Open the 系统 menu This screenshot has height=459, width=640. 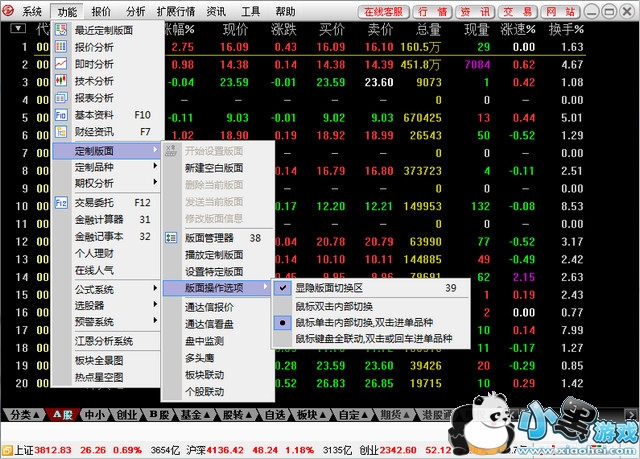32,11
